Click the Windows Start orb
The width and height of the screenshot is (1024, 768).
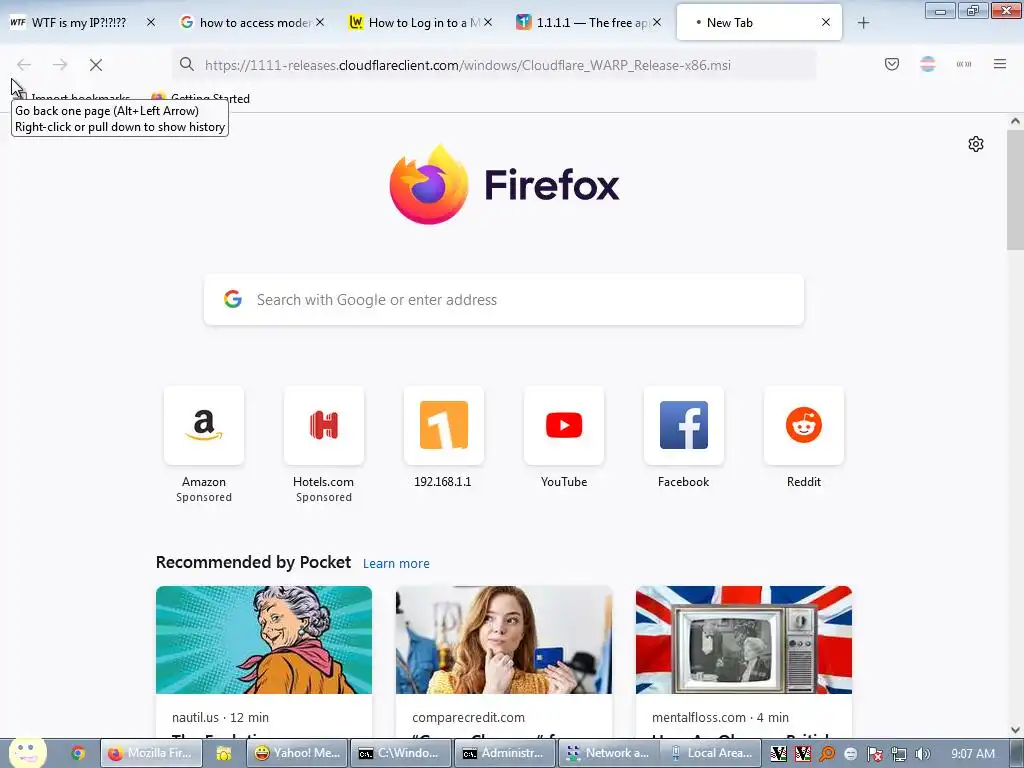click(x=27, y=752)
